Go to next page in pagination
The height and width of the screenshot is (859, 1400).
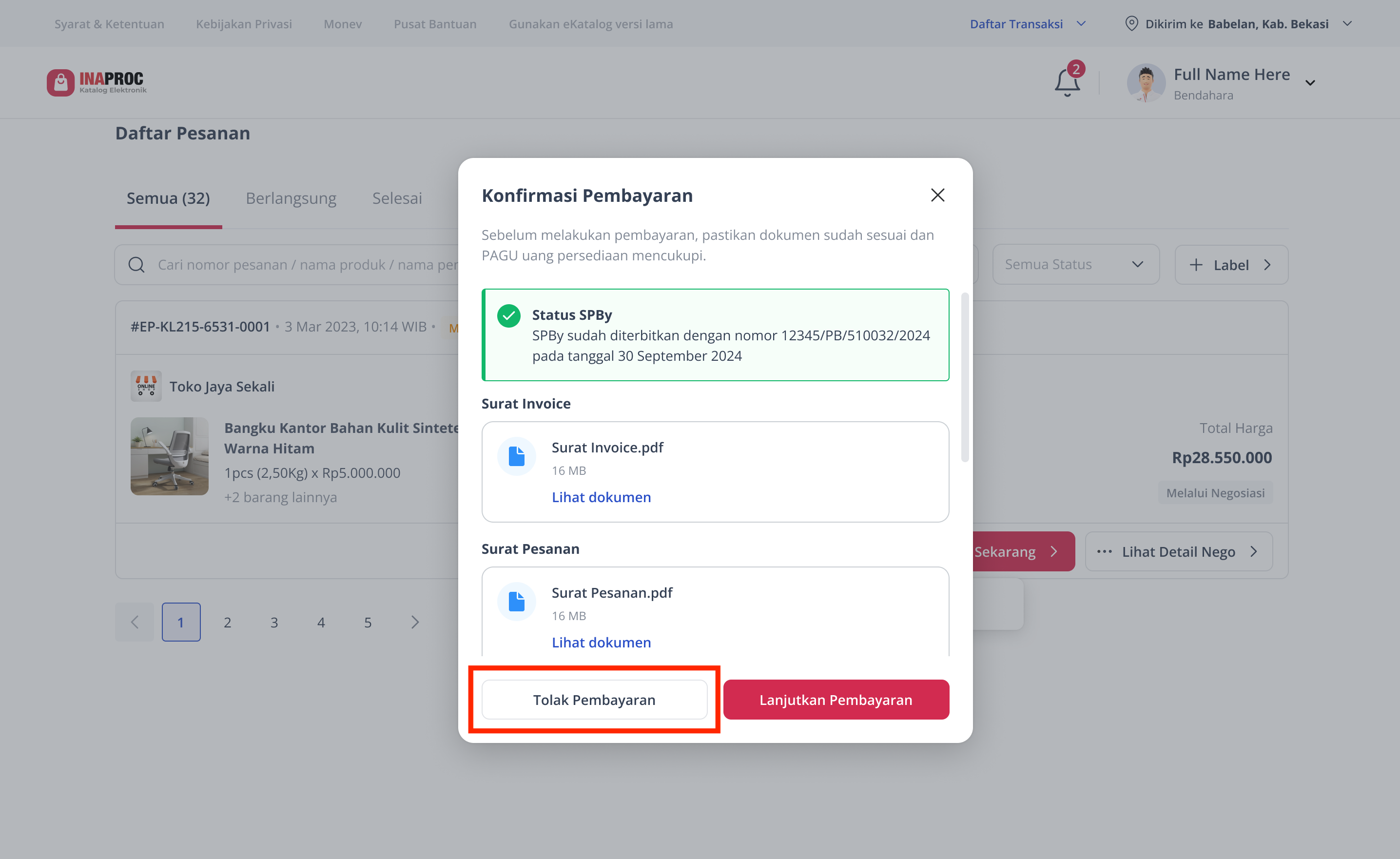point(415,623)
